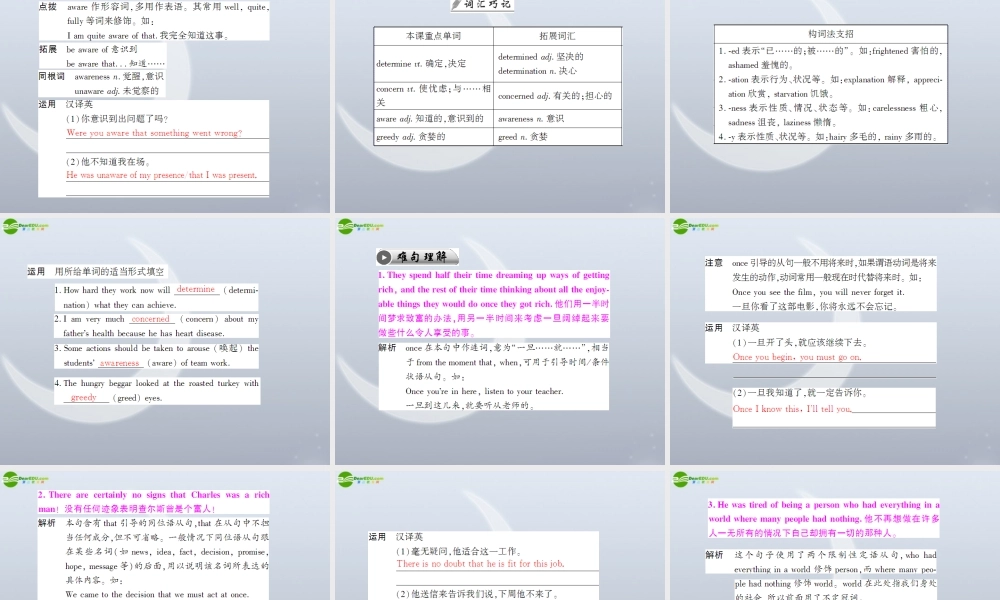Click rule 4 '-y 表示性质、状况等'

(x=827, y=137)
